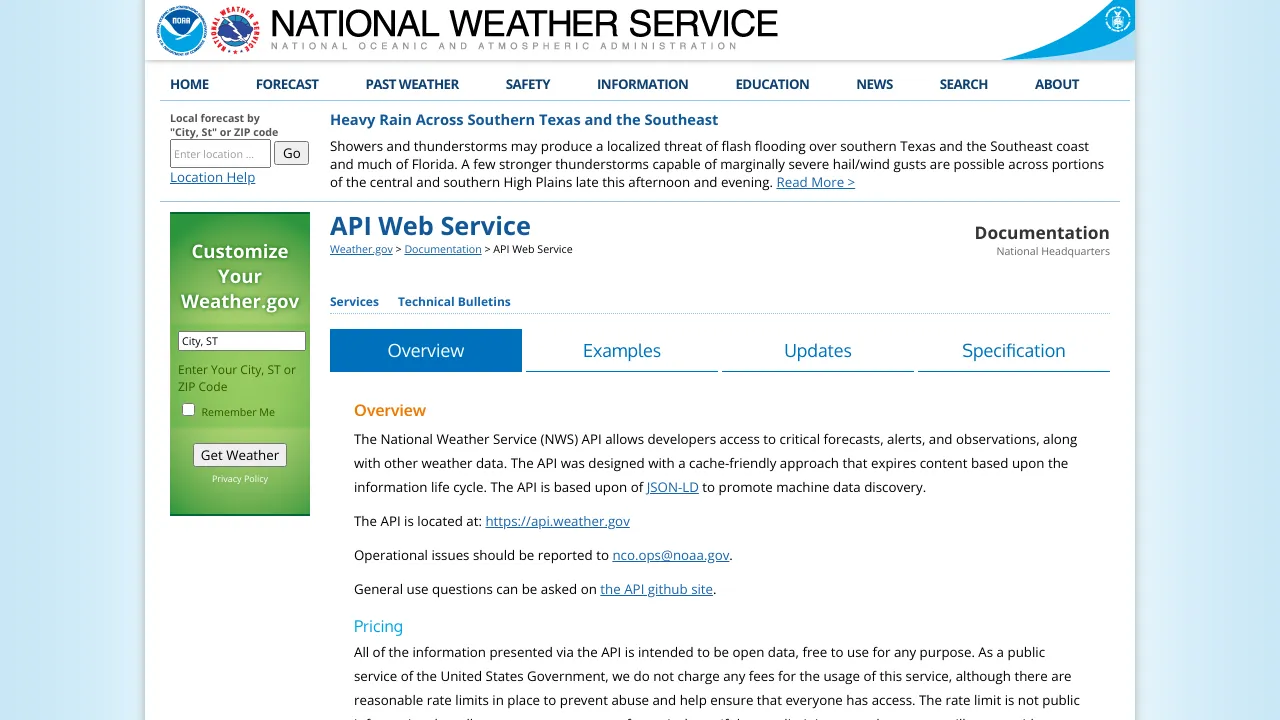The image size is (1280, 720).
Task: Open the PAST WEATHER menu
Action: point(412,84)
